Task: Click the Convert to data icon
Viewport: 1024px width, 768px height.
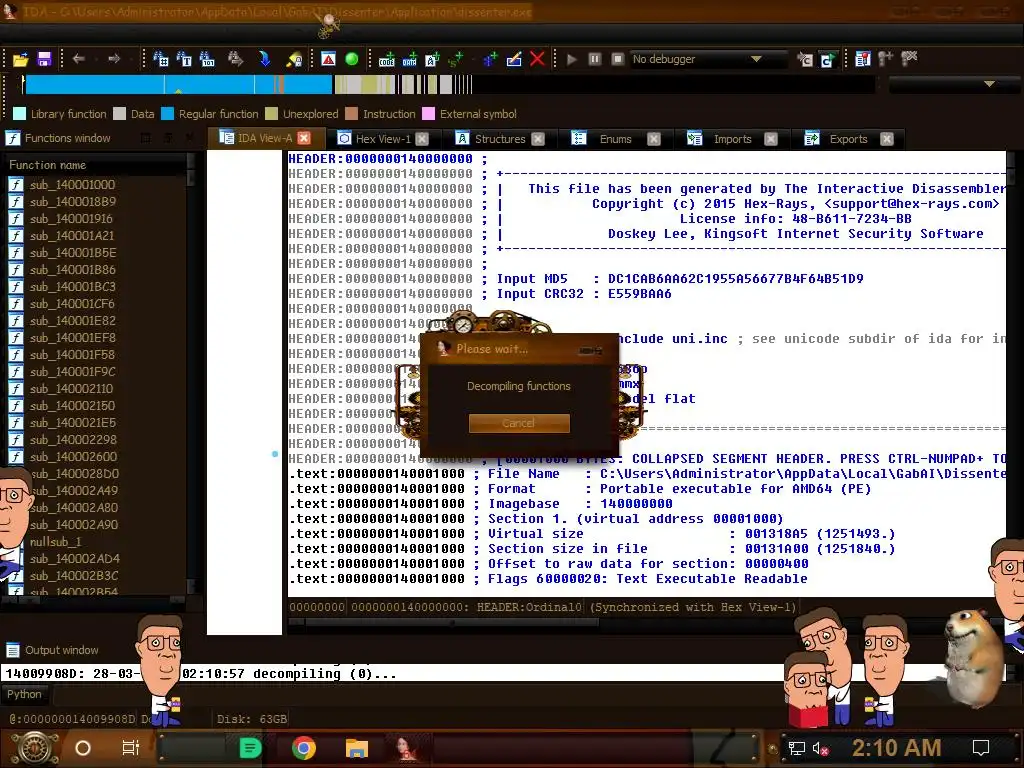Action: (x=409, y=59)
